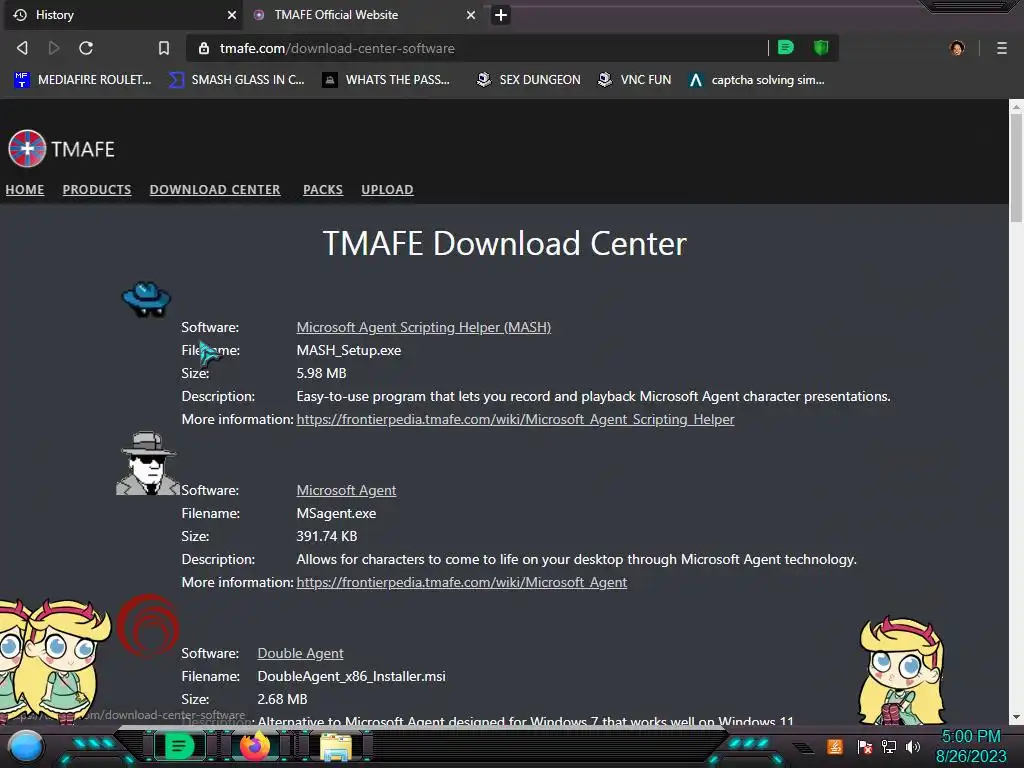1024x768 pixels.
Task: Click the Double Agent software link
Action: 300,654
